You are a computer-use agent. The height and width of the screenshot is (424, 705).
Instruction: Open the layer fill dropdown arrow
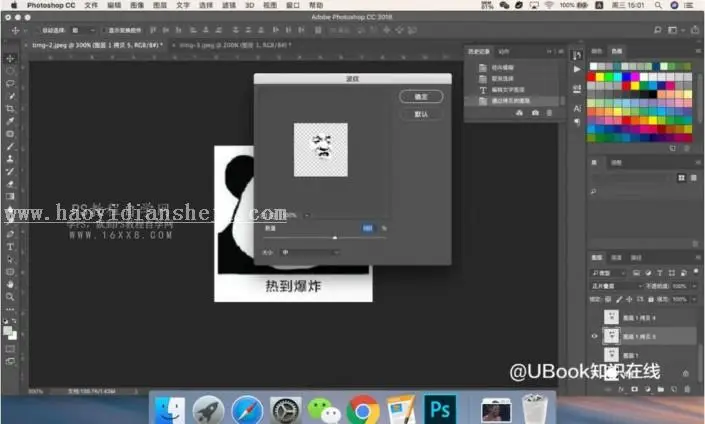pos(695,299)
